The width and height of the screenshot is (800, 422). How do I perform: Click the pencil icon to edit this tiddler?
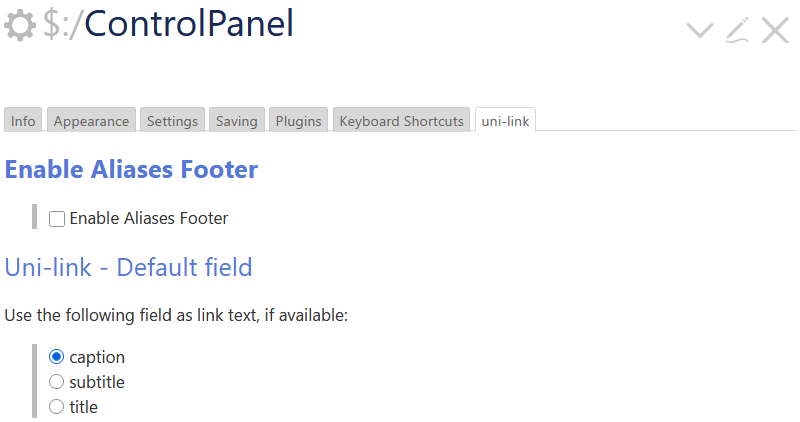point(737,30)
